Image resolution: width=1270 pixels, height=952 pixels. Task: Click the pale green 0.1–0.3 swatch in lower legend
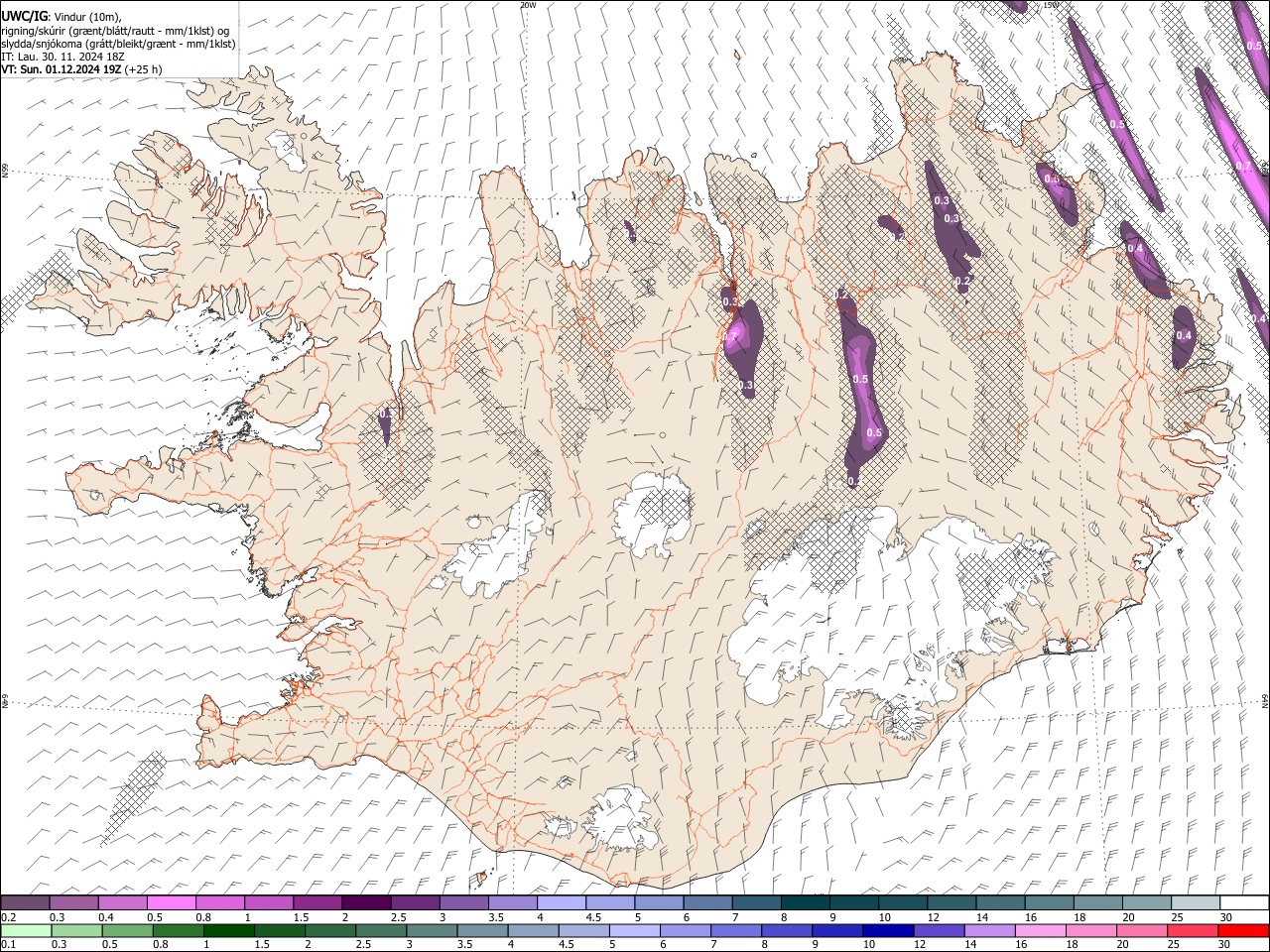click(x=27, y=930)
